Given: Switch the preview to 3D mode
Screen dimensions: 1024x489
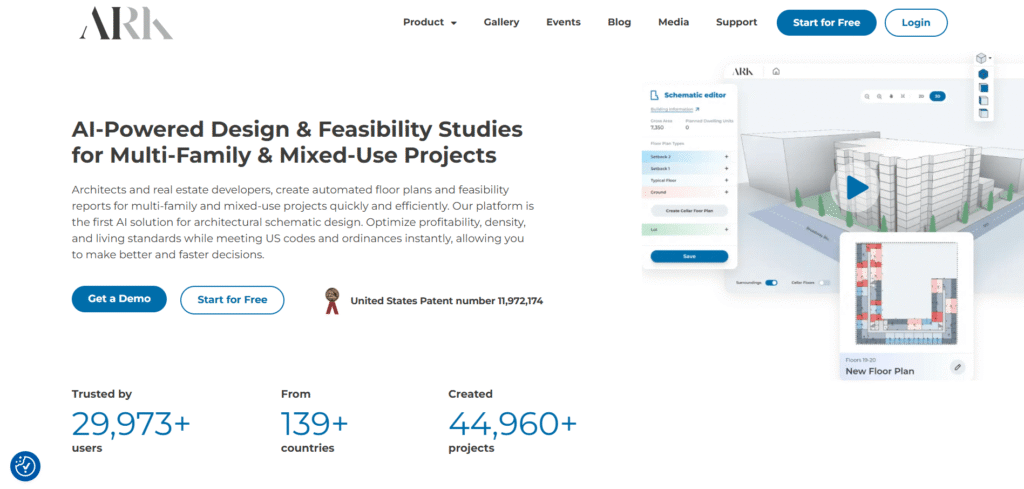Looking at the screenshot, I should click(x=938, y=96).
